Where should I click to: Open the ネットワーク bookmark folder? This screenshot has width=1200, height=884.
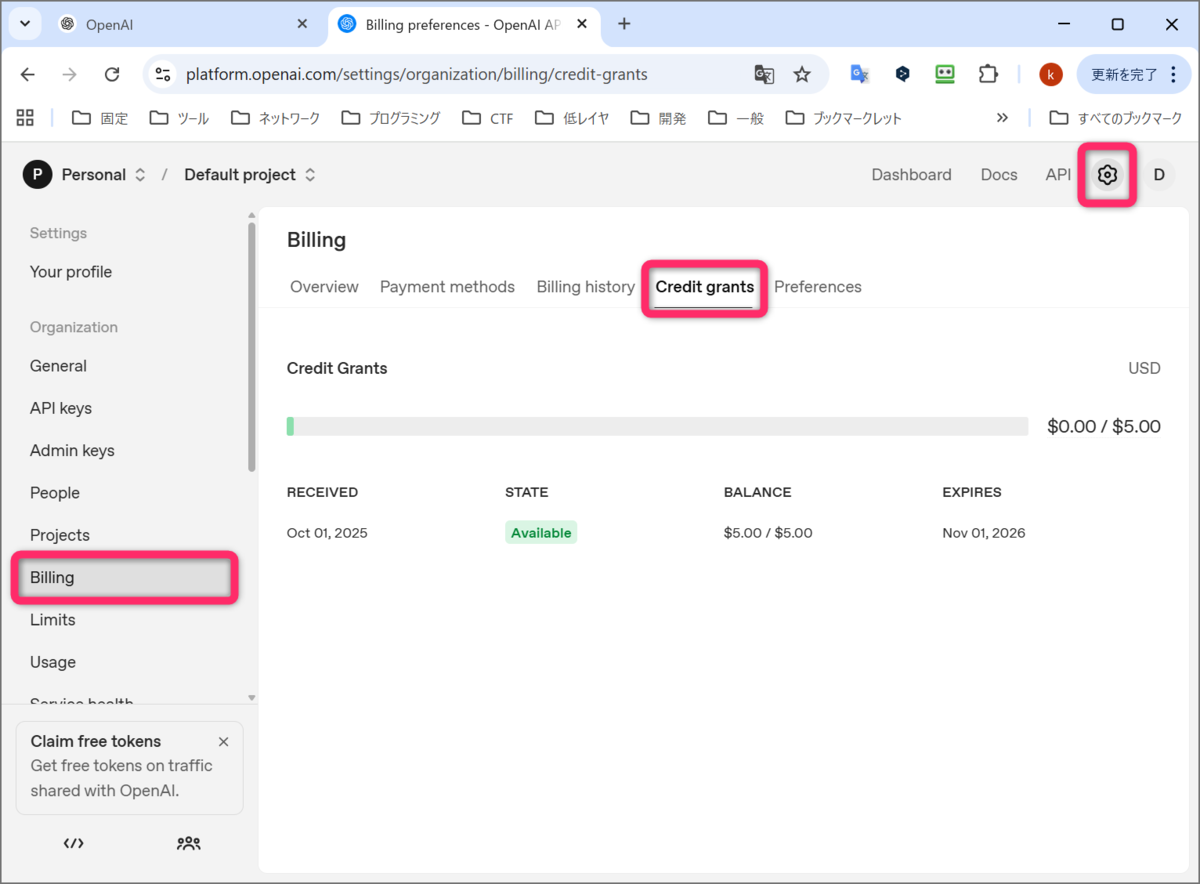[x=275, y=118]
